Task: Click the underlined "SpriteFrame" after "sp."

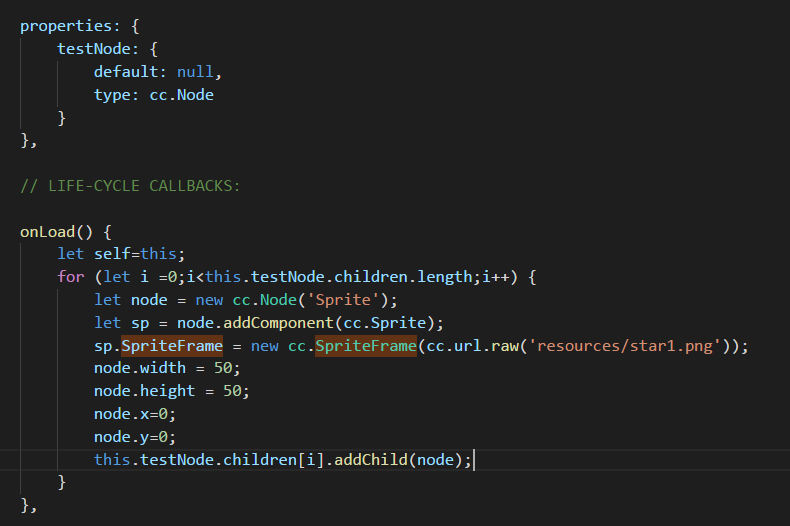Action: click(x=171, y=346)
